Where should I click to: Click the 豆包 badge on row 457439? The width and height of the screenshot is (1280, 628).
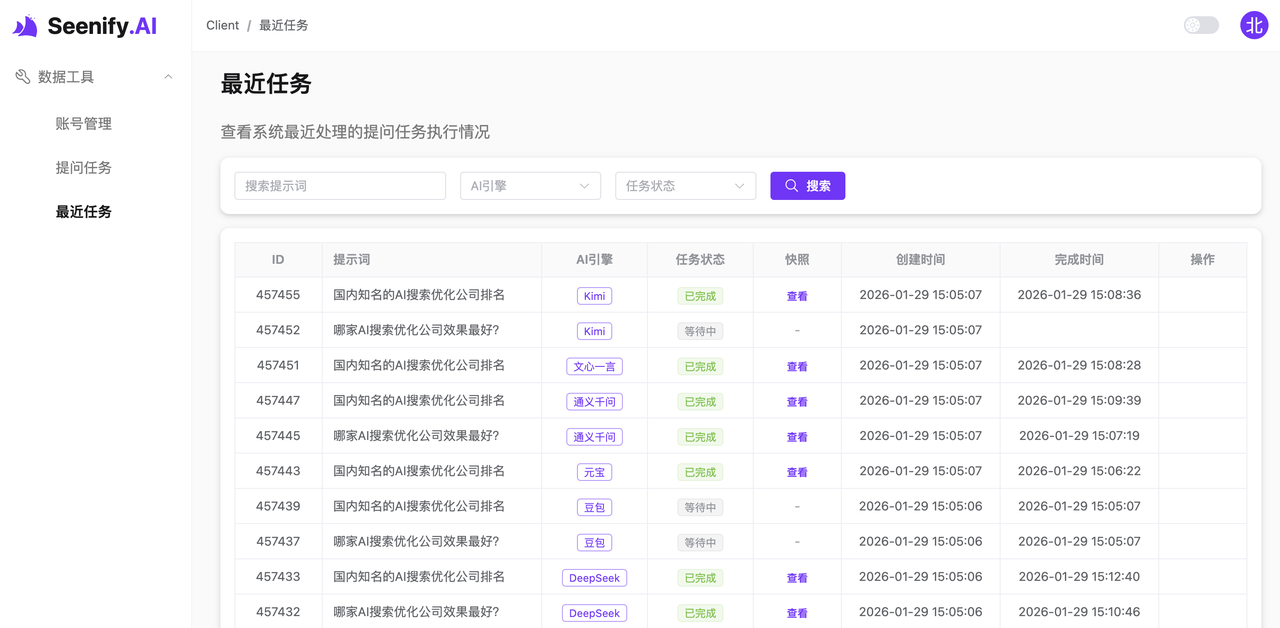(594, 507)
